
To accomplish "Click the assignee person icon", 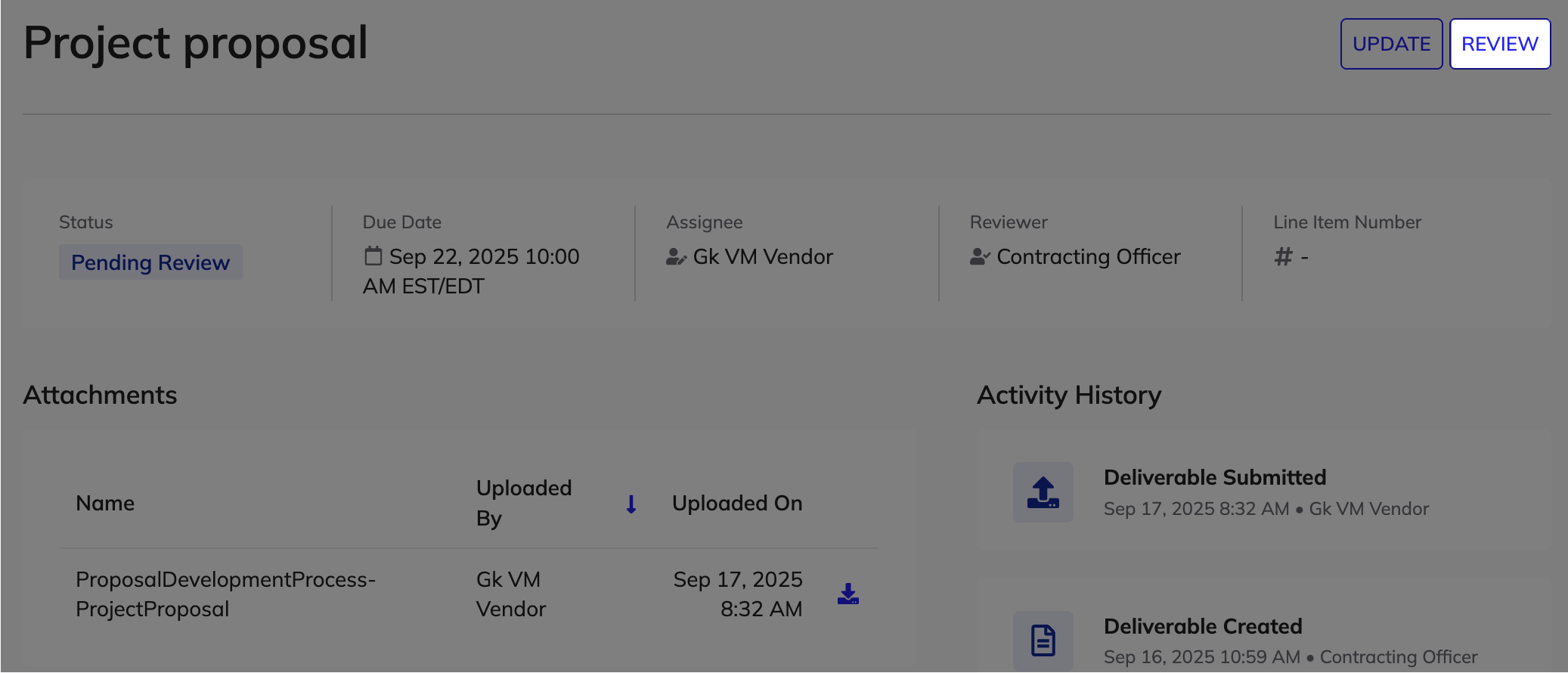I will click(676, 257).
